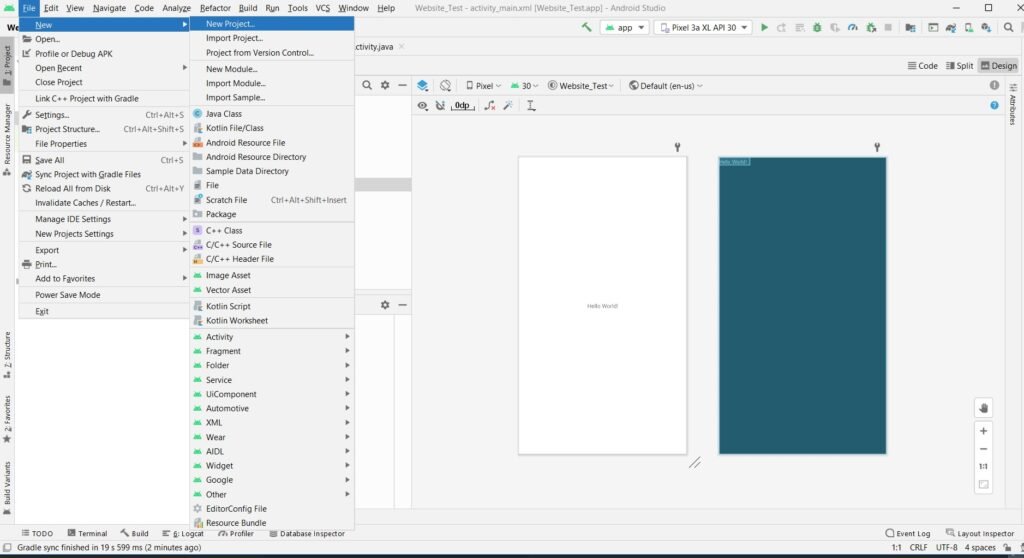Image resolution: width=1024 pixels, height=558 pixels.
Task: Select New Project... from submenu
Action: click(x=272, y=24)
